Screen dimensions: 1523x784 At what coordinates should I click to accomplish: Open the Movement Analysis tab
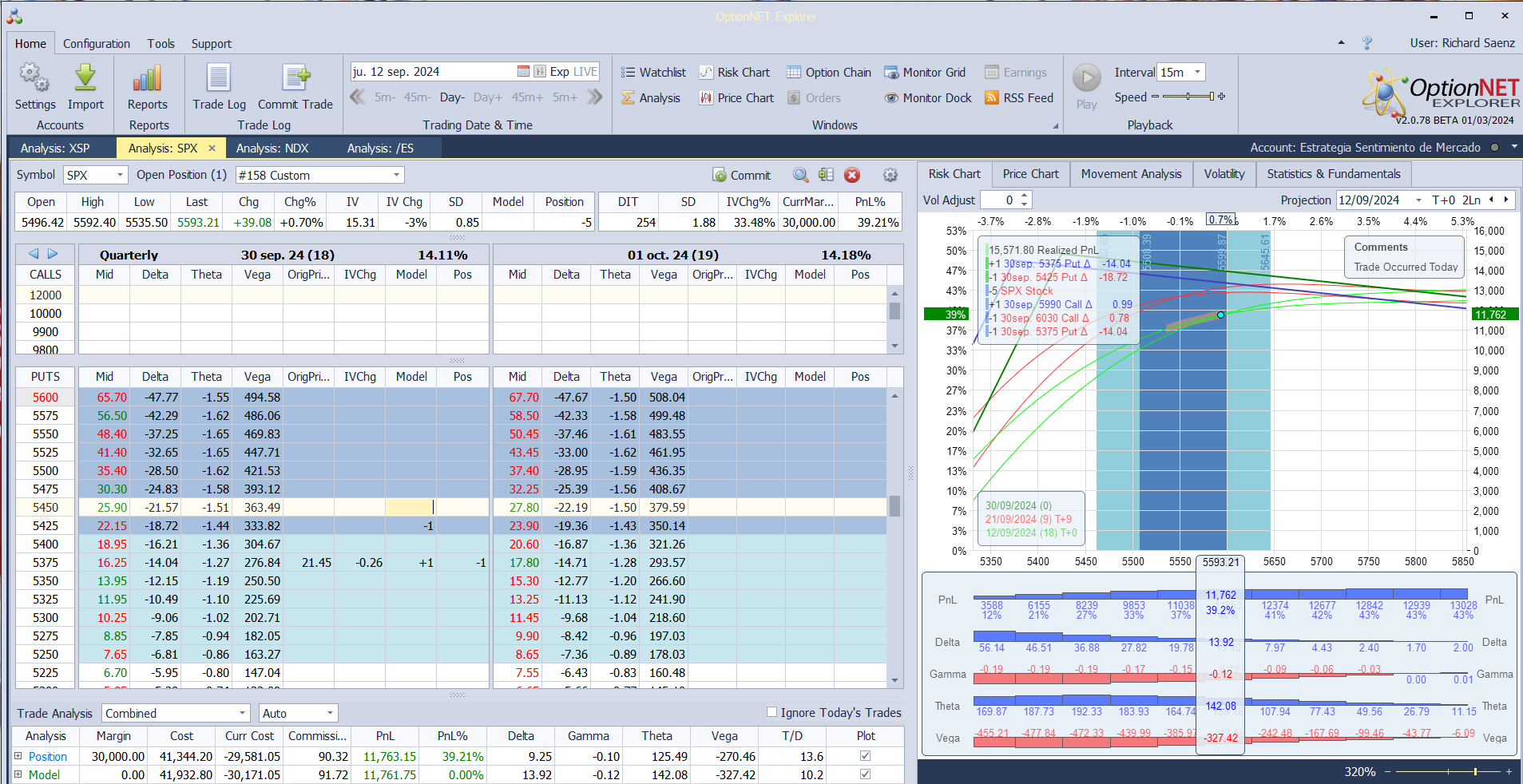click(x=1131, y=174)
